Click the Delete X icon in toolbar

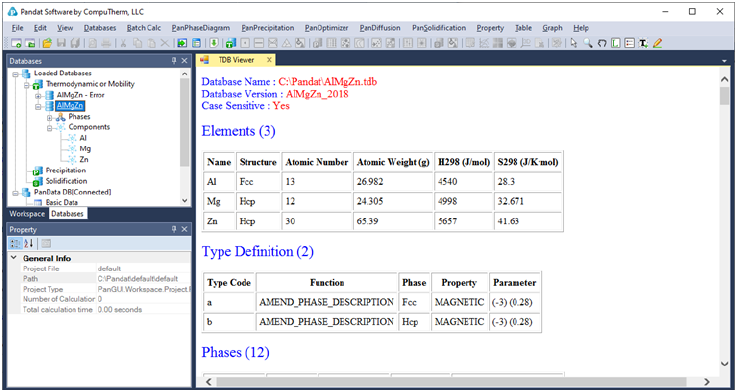point(165,43)
